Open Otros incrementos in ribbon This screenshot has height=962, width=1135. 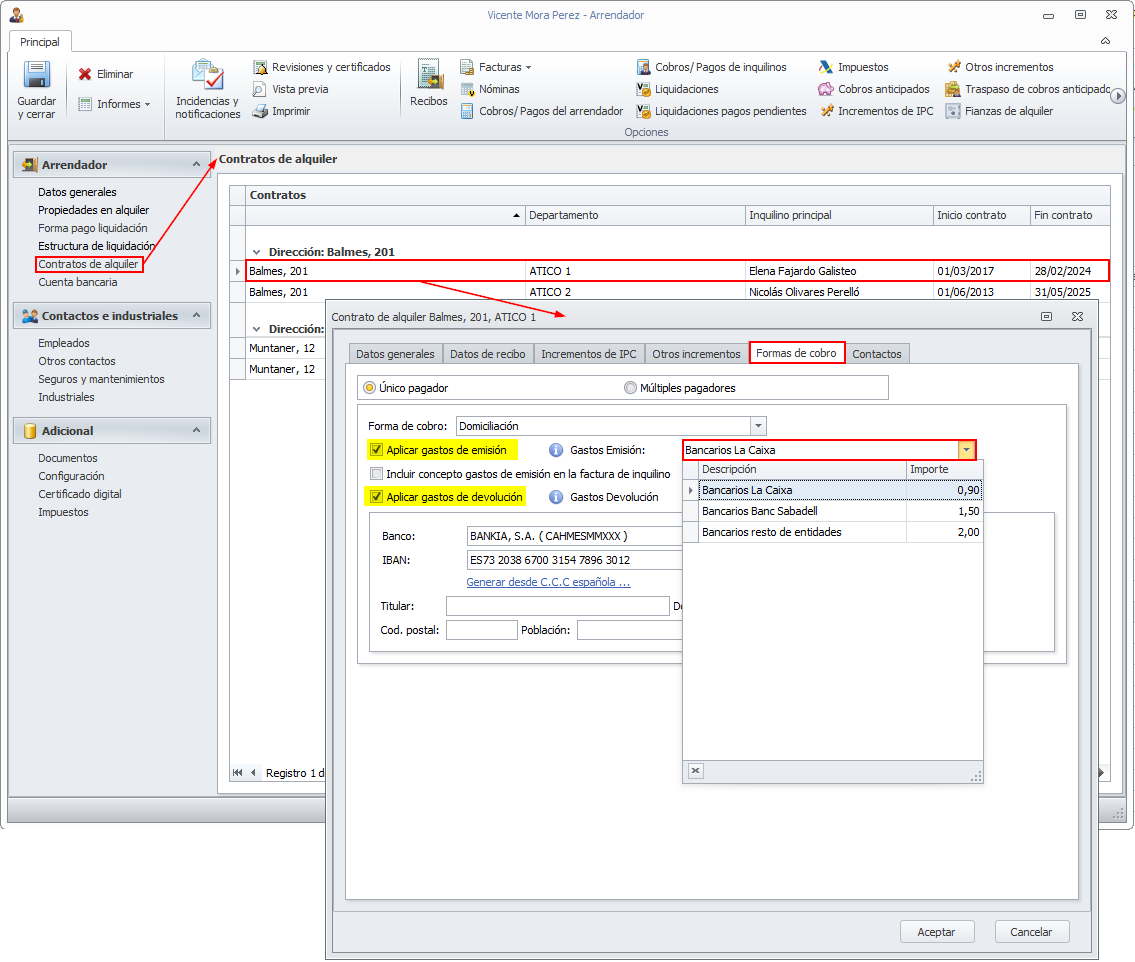(x=1000, y=67)
